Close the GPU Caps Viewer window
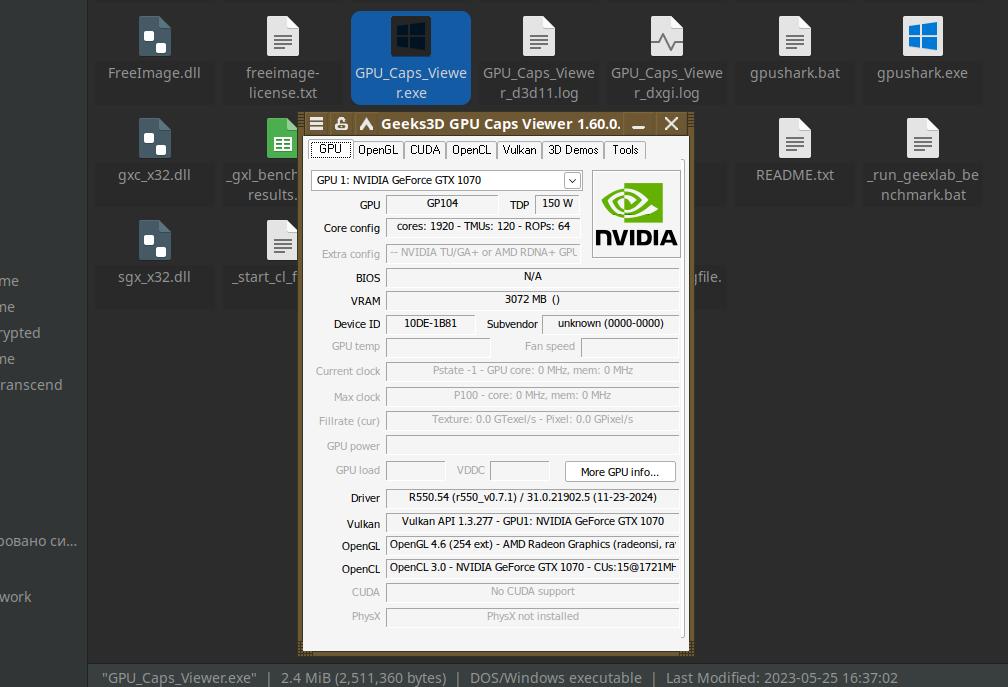The height and width of the screenshot is (687, 1008). pyautogui.click(x=671, y=123)
